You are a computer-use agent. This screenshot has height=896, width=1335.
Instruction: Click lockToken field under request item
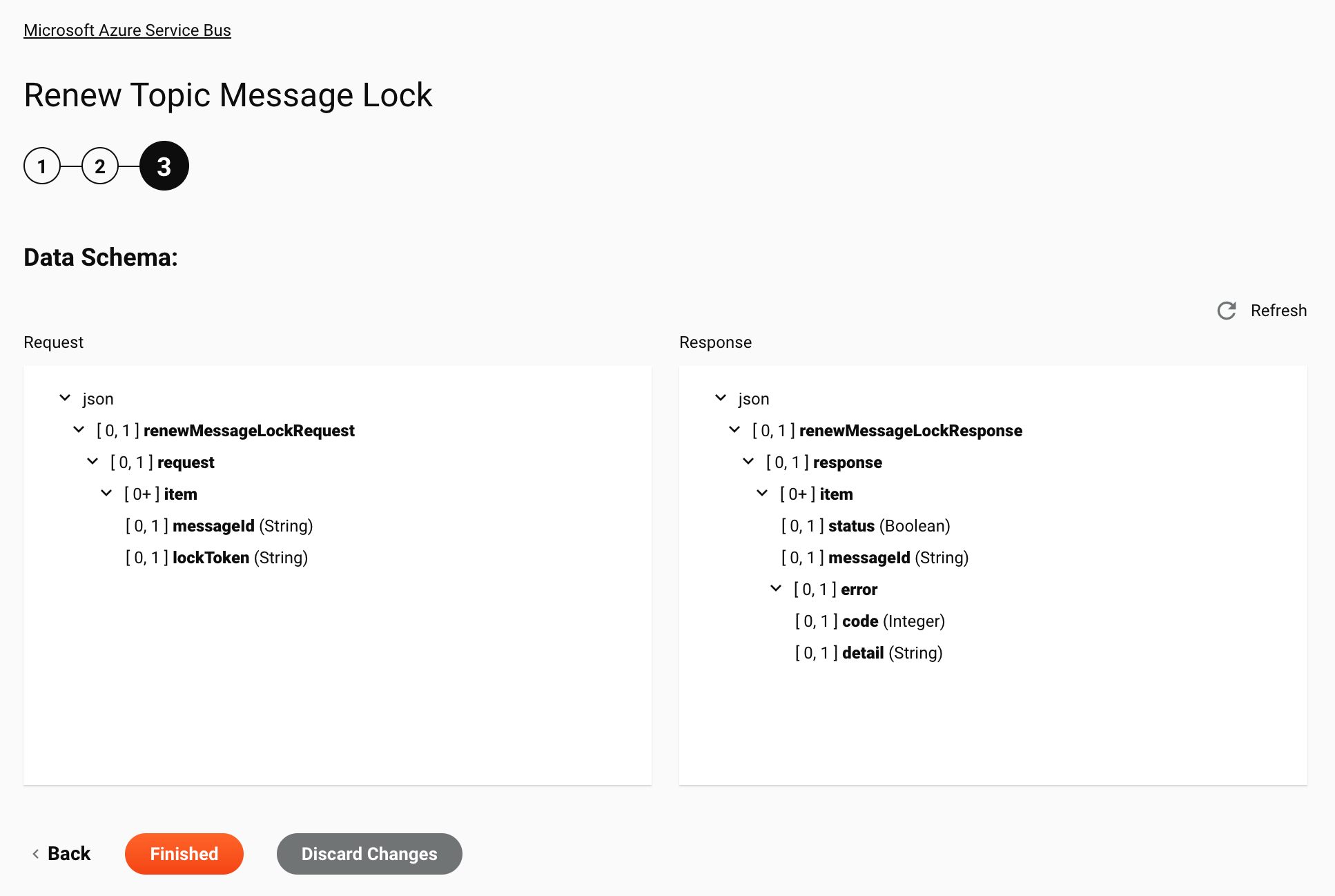coord(211,557)
